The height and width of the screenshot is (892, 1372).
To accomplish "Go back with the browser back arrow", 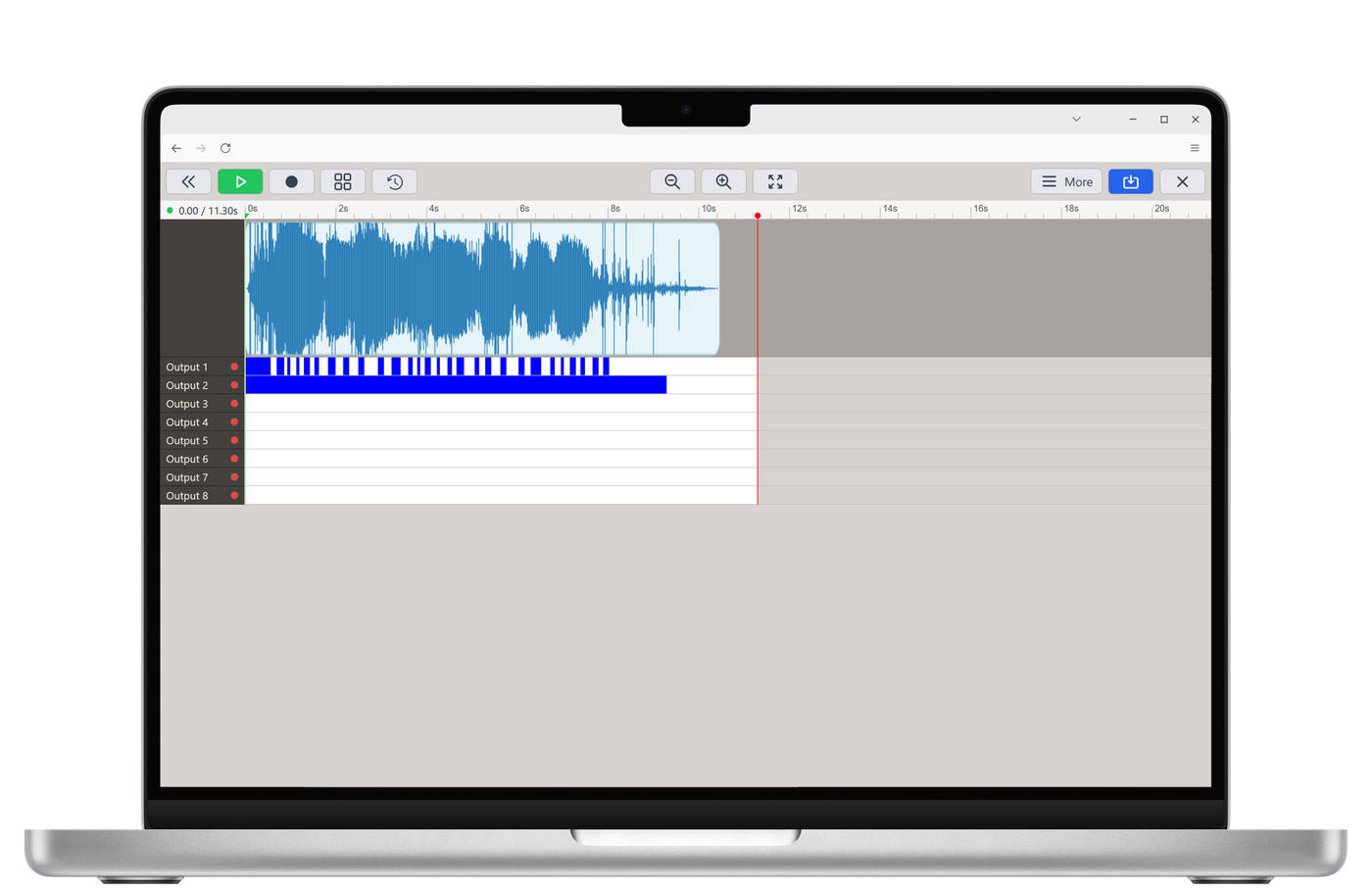I will click(x=176, y=148).
